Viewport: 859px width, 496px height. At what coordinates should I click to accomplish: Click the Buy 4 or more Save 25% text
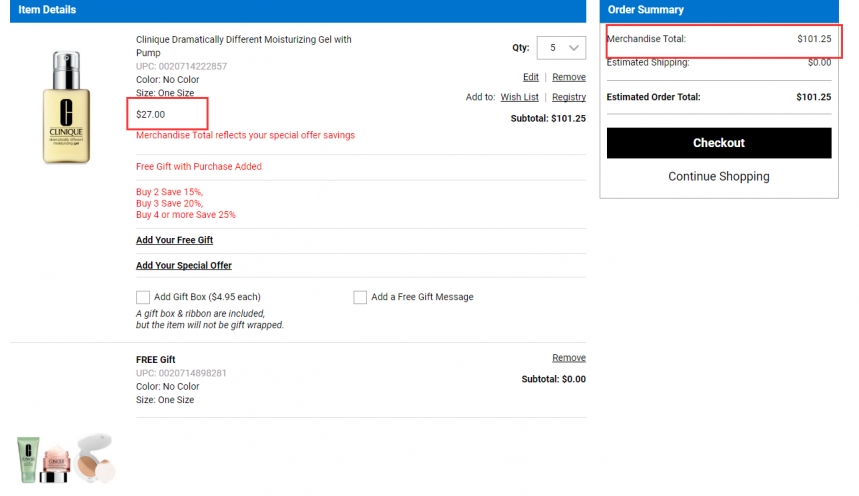(186, 215)
